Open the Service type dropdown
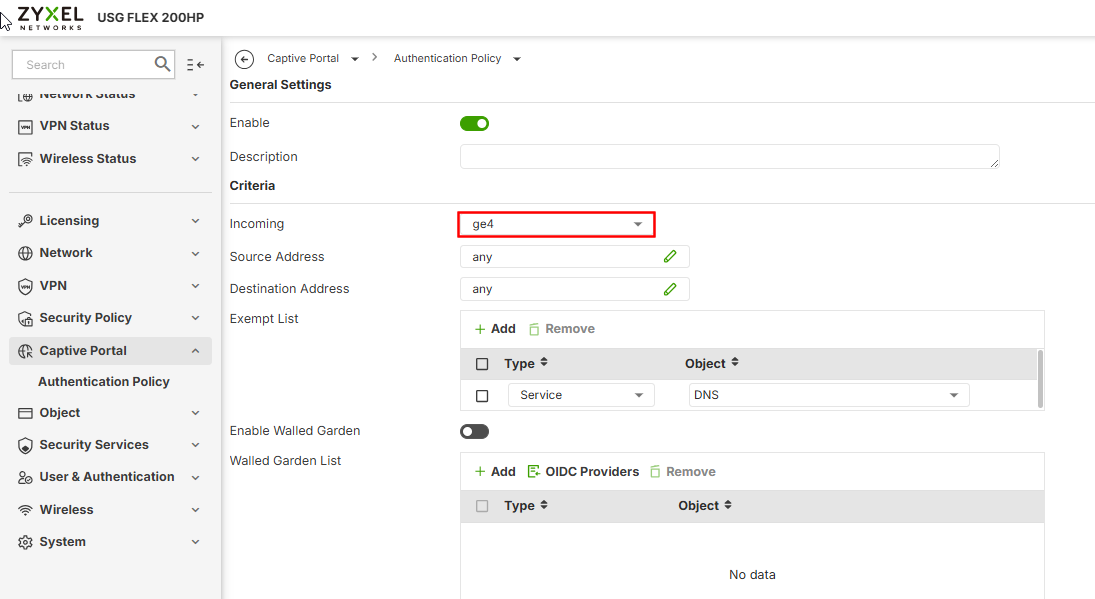Screen dimensions: 1095x599 point(581,395)
